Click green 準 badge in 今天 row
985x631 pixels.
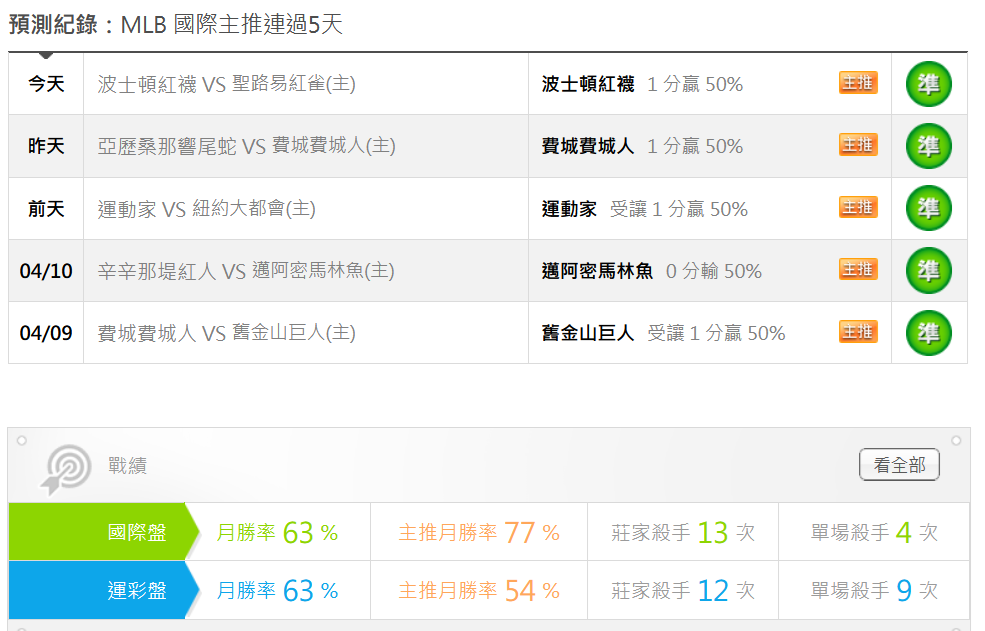(928, 84)
